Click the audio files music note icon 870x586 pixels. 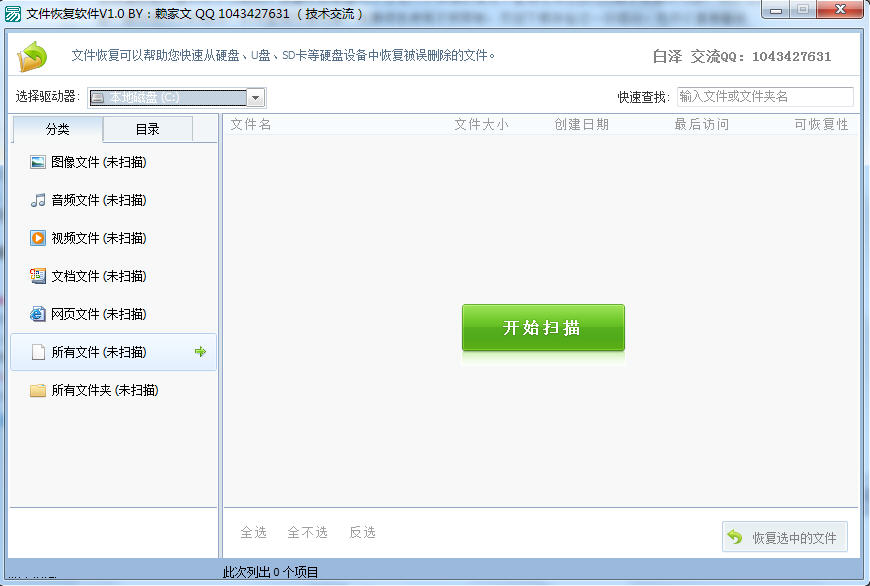[38, 200]
